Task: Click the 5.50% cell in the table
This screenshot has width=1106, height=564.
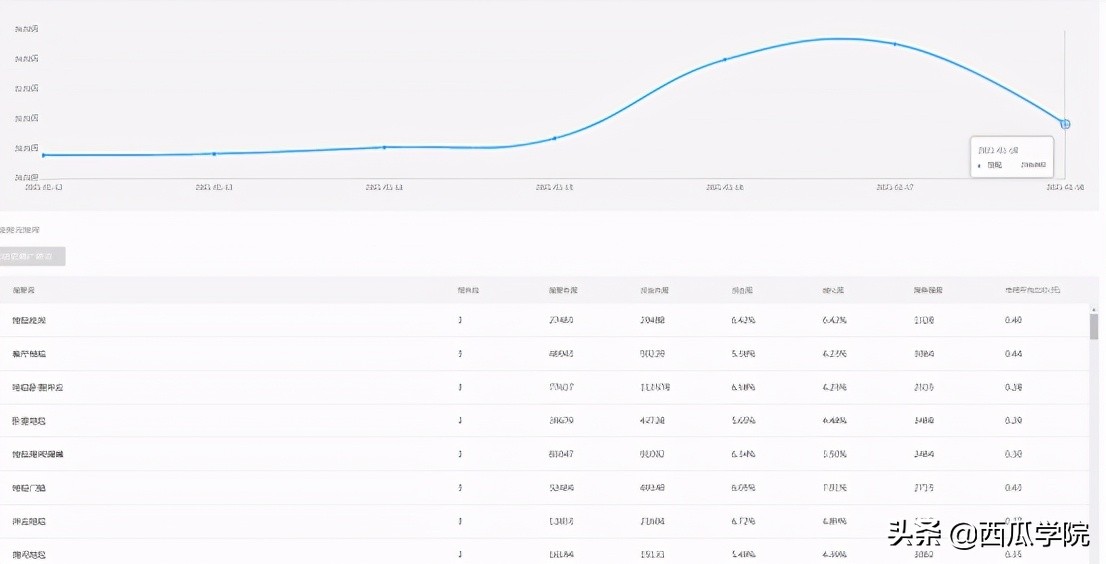Action: (834, 455)
